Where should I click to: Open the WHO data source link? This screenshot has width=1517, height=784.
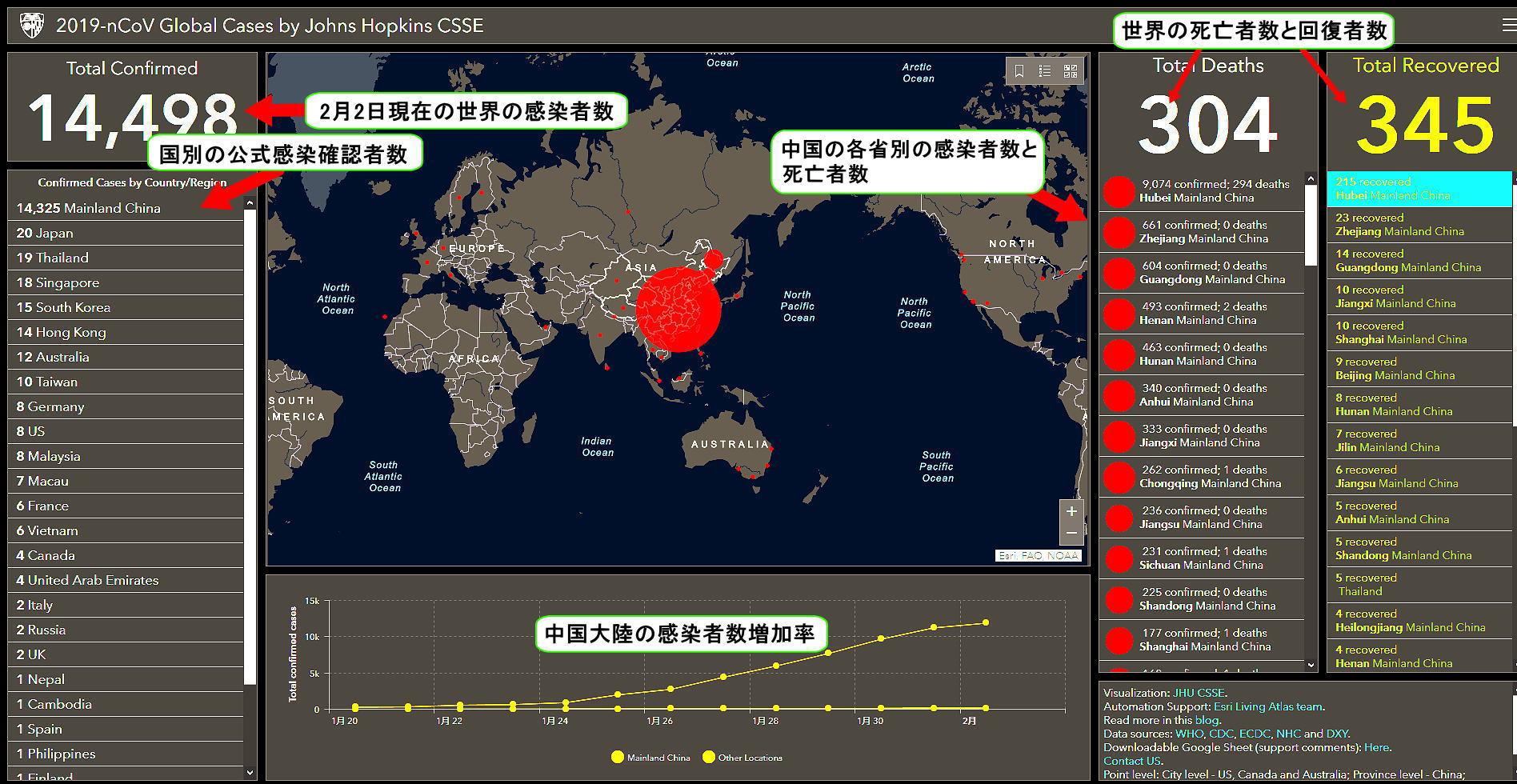(1189, 734)
